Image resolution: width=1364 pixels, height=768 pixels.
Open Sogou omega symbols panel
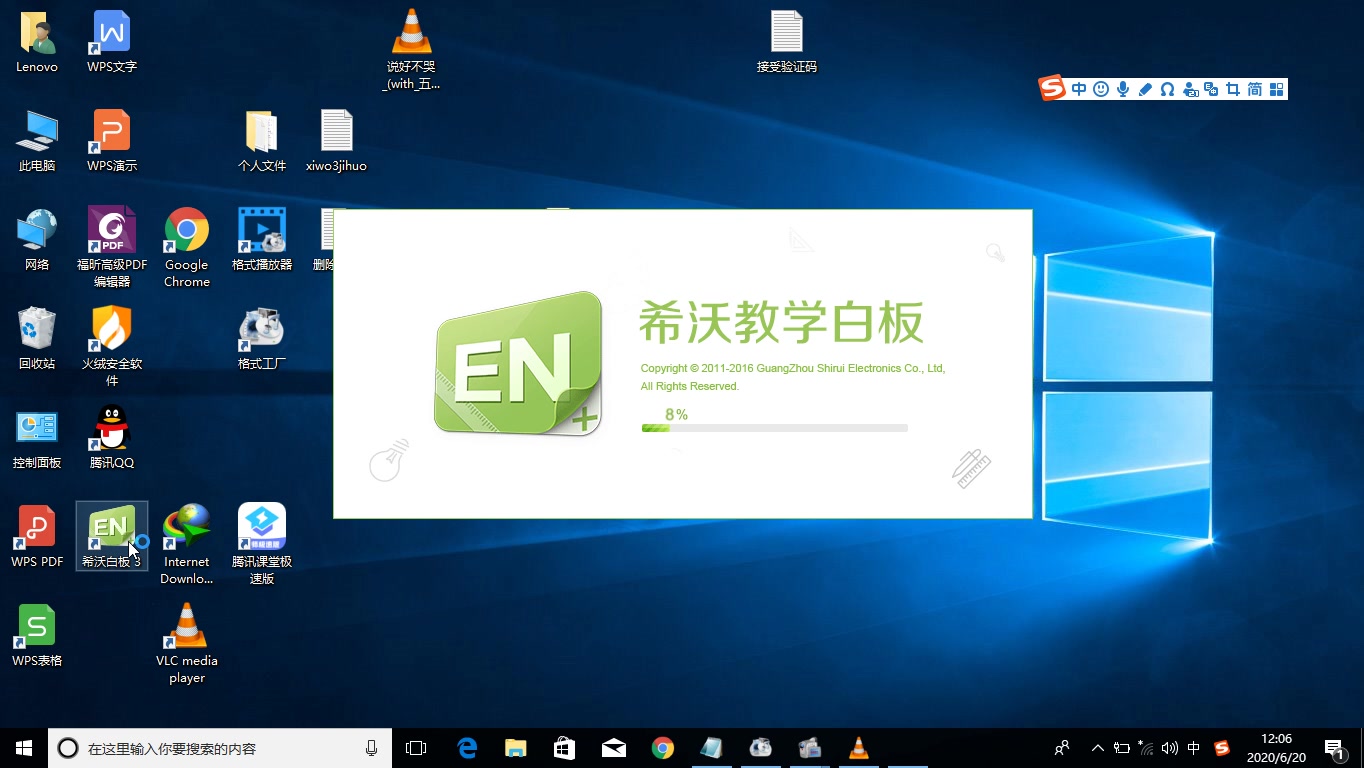click(x=1167, y=89)
